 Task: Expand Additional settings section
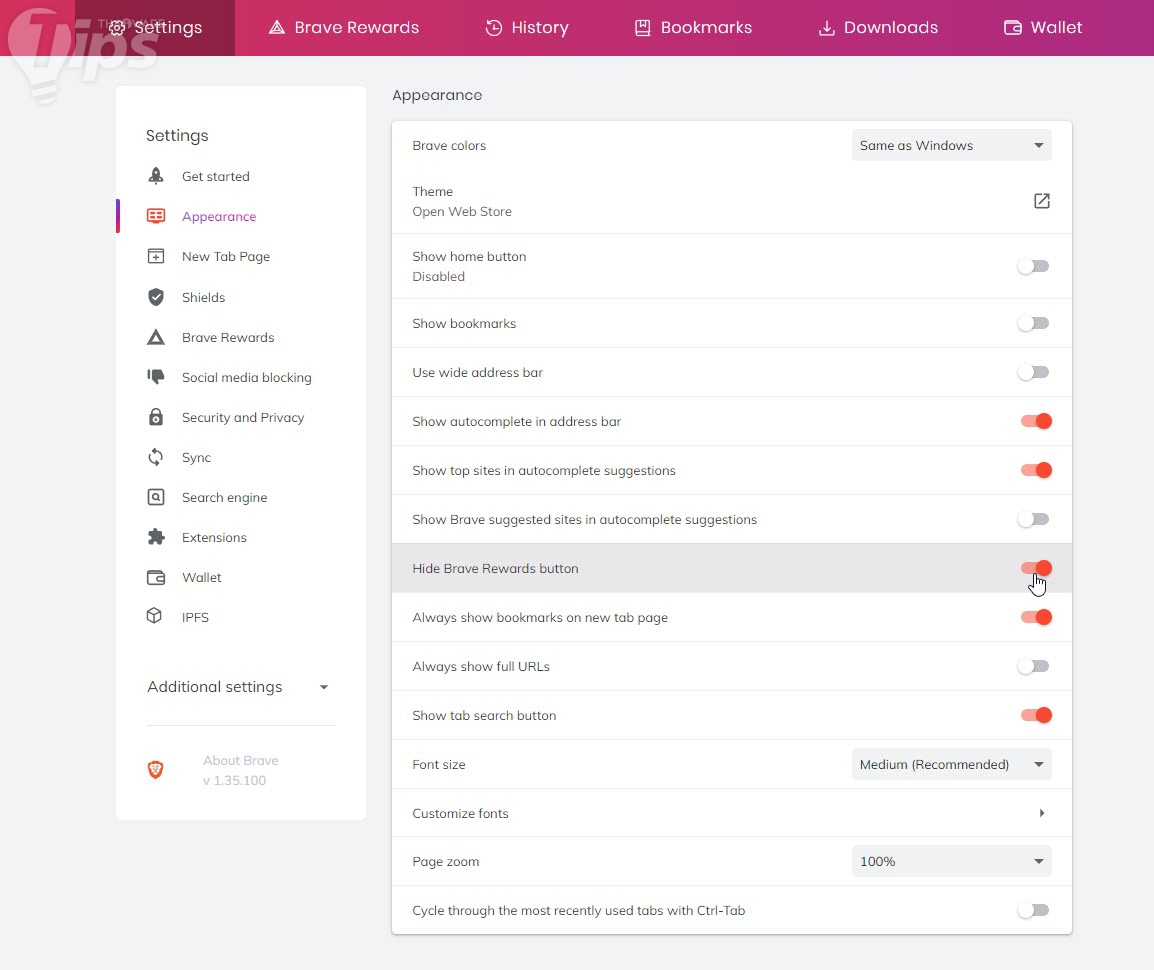click(238, 687)
